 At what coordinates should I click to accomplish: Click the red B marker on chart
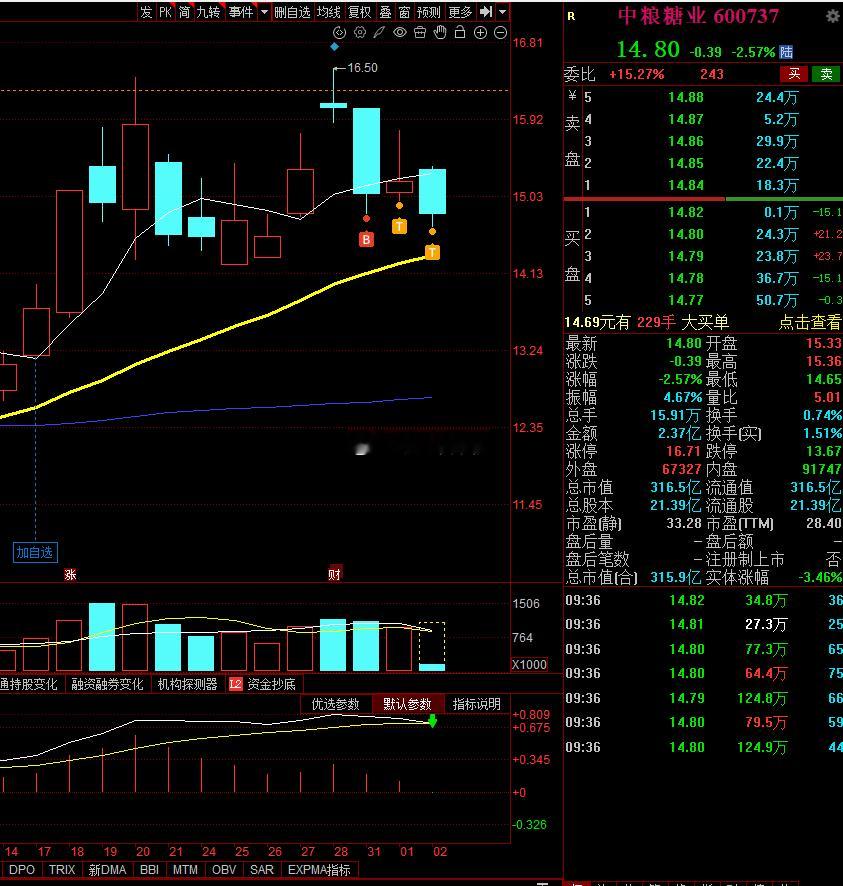[x=366, y=240]
